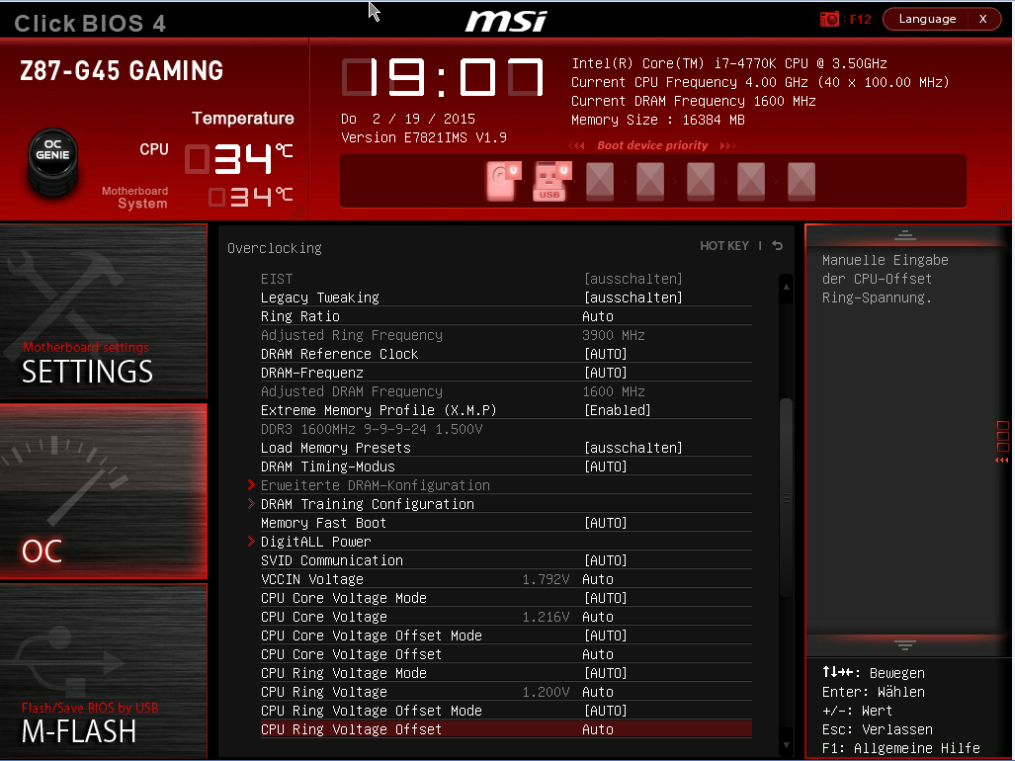Open the SETTINGS section
Screen dimensions: 1015x761
[x=104, y=311]
